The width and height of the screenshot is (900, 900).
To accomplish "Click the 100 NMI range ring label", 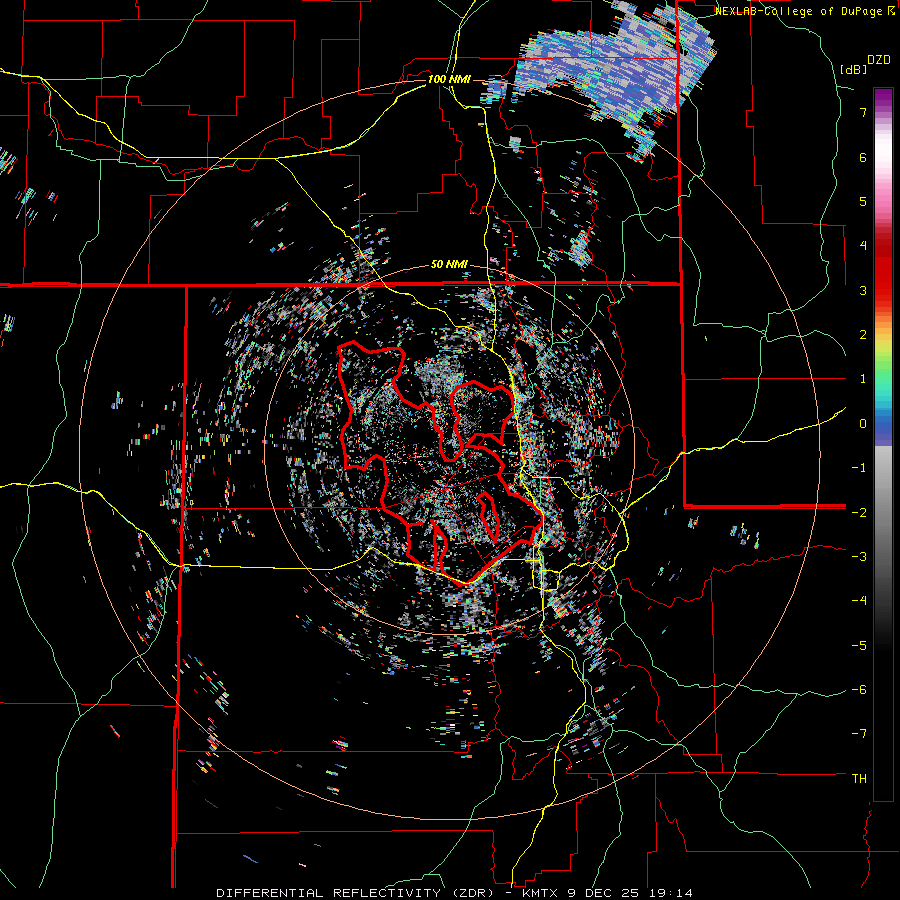I will pos(449,79).
